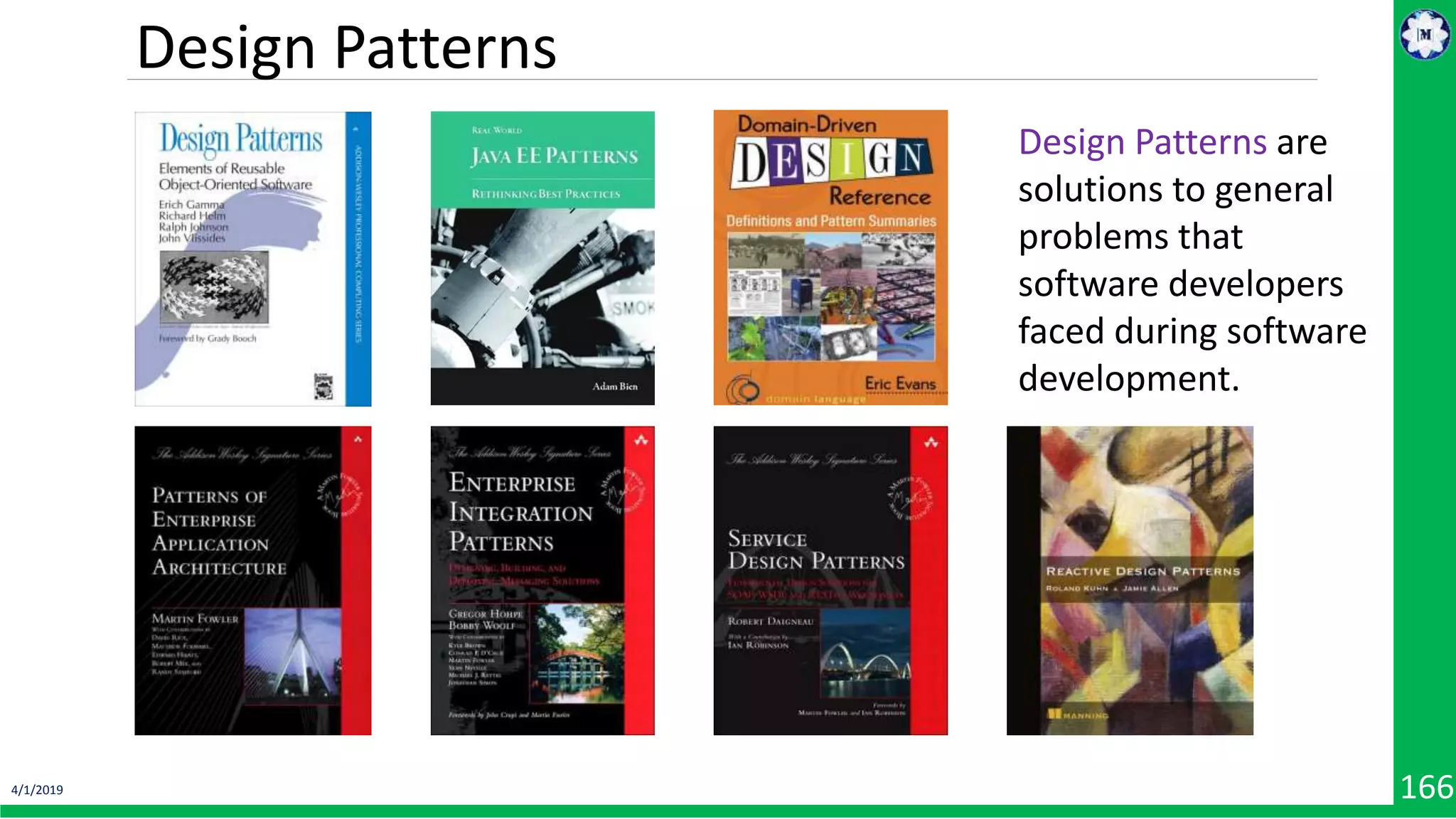
Task: Click the word 'development.' in the definition
Action: [1129, 379]
